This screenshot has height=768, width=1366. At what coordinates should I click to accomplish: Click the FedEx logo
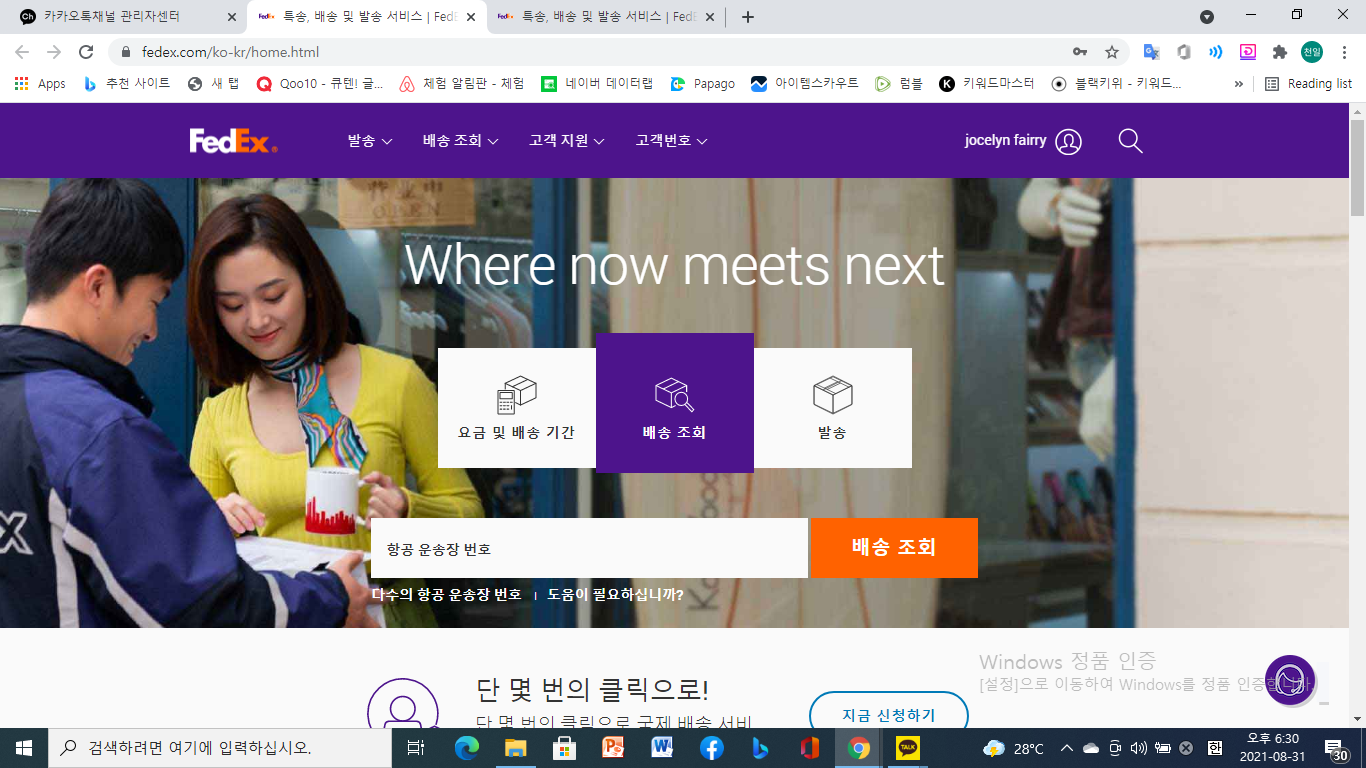click(233, 141)
